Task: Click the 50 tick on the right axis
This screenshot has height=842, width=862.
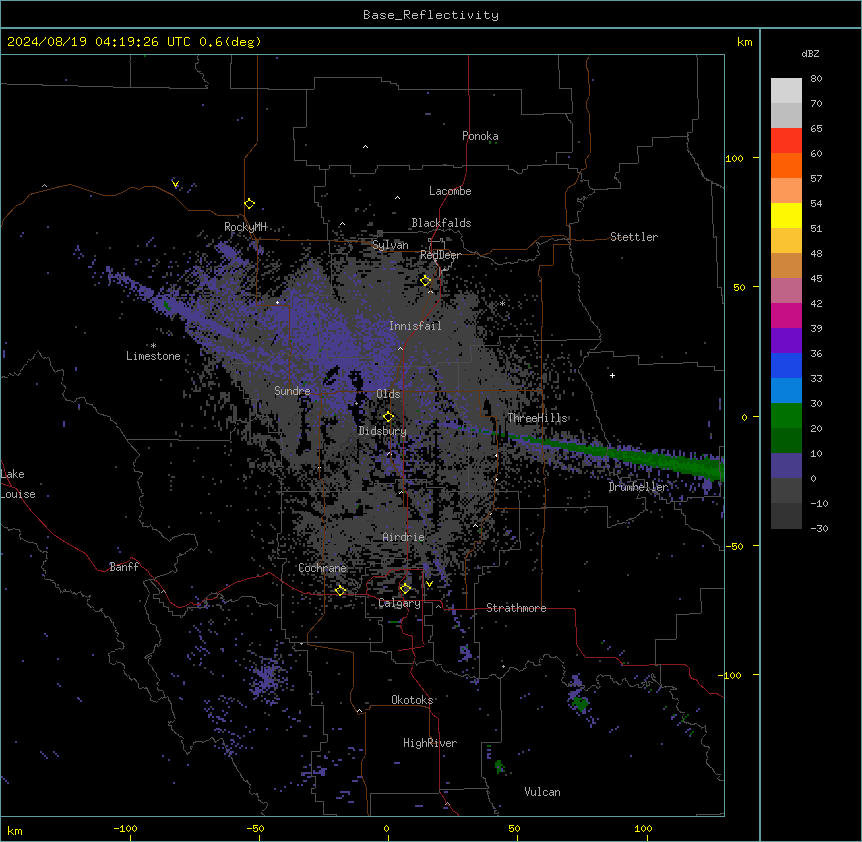Action: [739, 287]
